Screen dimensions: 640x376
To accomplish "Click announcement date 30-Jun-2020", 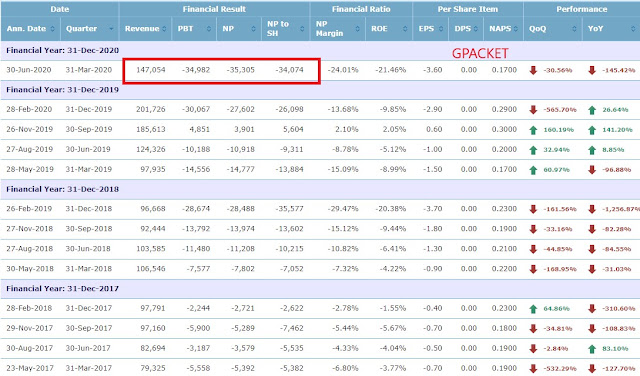I will 29,70.
